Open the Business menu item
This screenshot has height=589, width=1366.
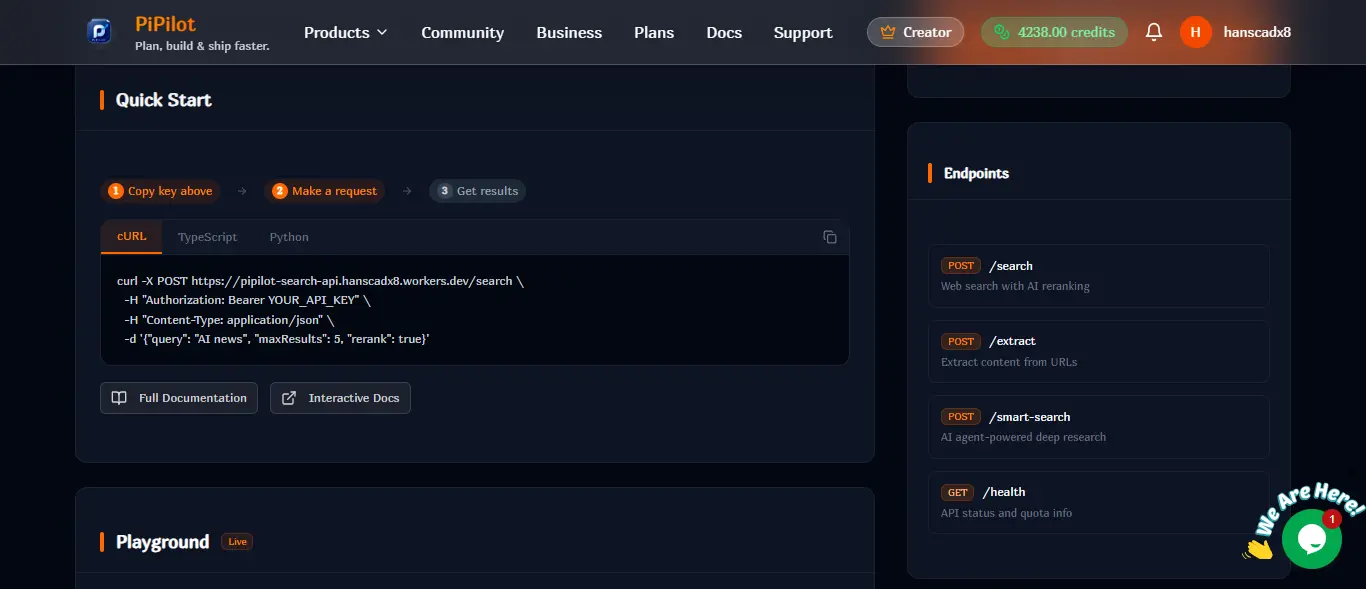569,32
